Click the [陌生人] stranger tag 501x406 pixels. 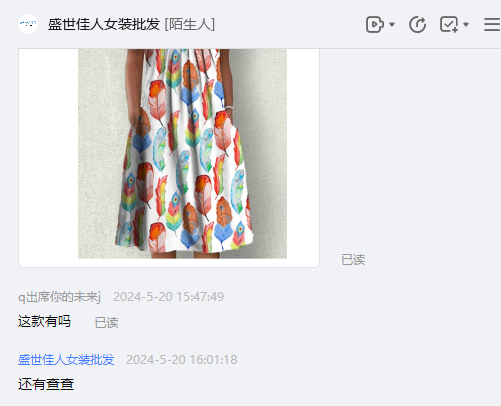(190, 24)
